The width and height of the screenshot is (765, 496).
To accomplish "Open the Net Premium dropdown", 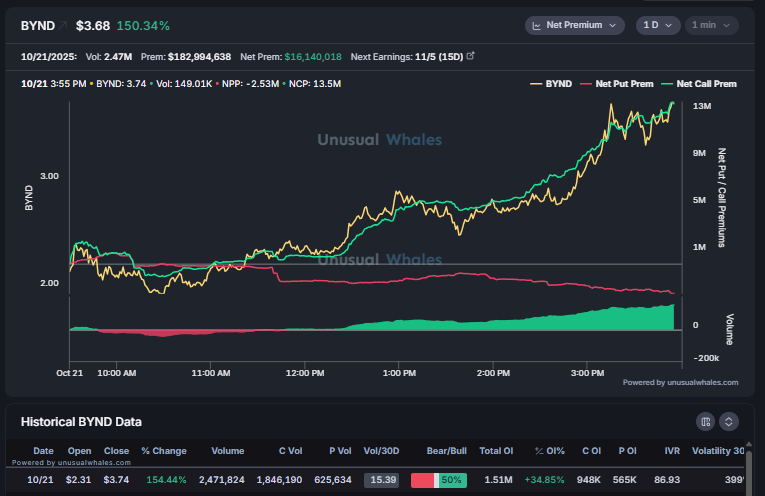I will pos(575,25).
